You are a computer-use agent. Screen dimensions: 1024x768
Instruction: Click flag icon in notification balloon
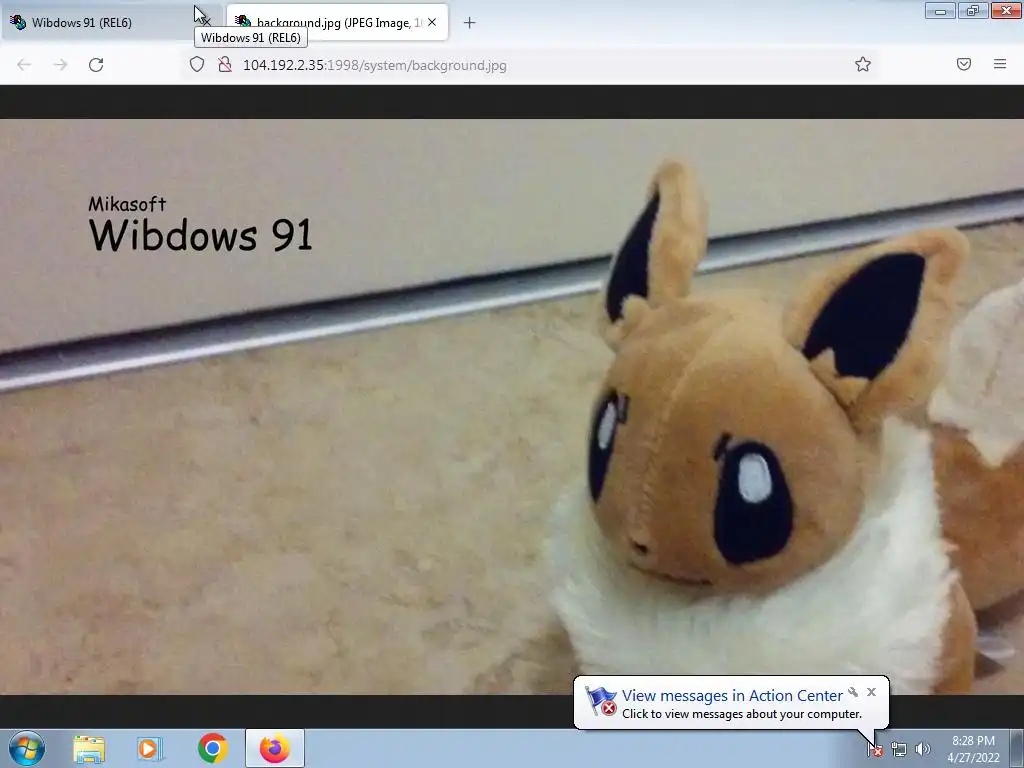[601, 700]
